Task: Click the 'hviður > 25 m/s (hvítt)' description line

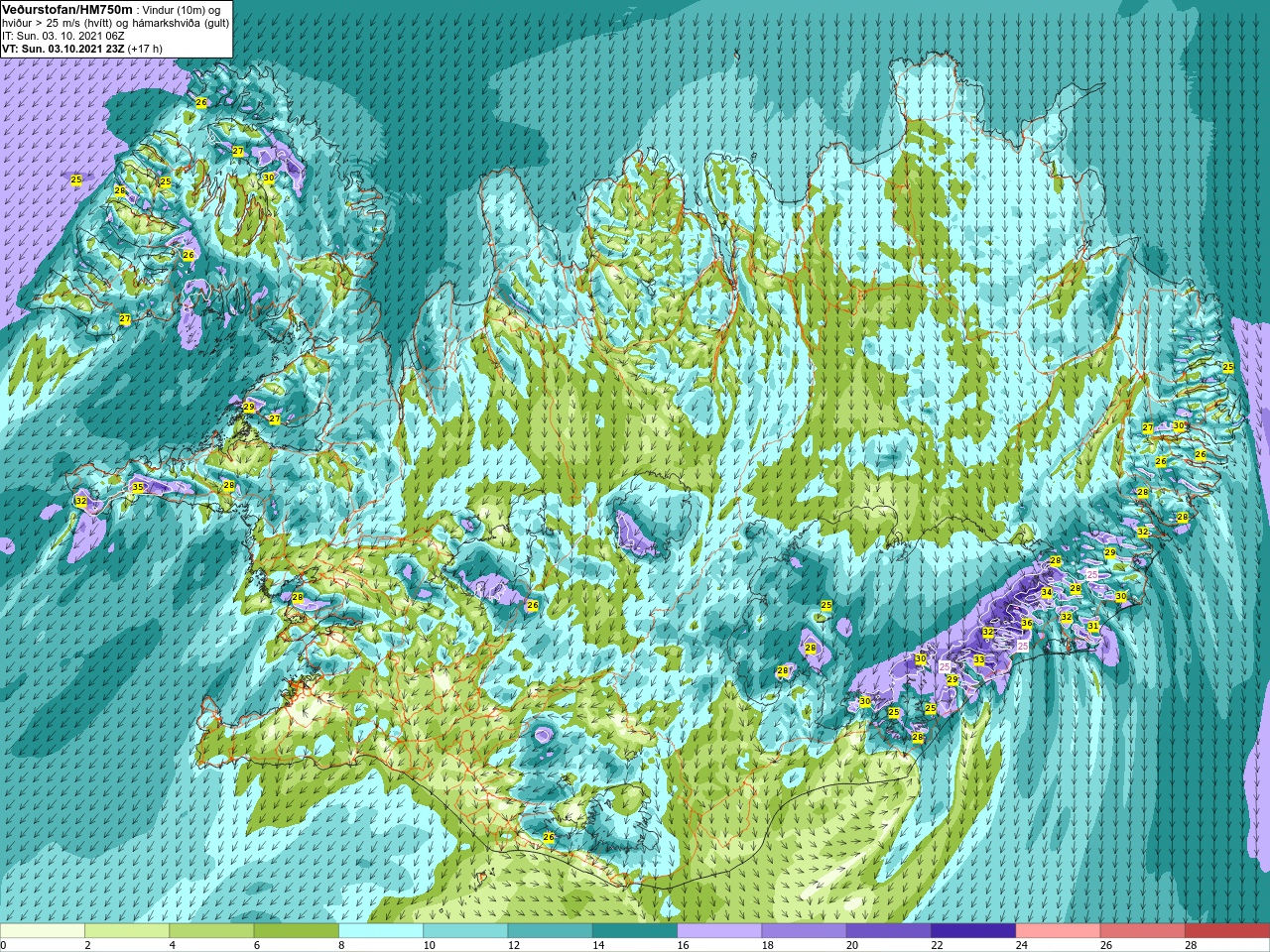Action: tap(116, 23)
